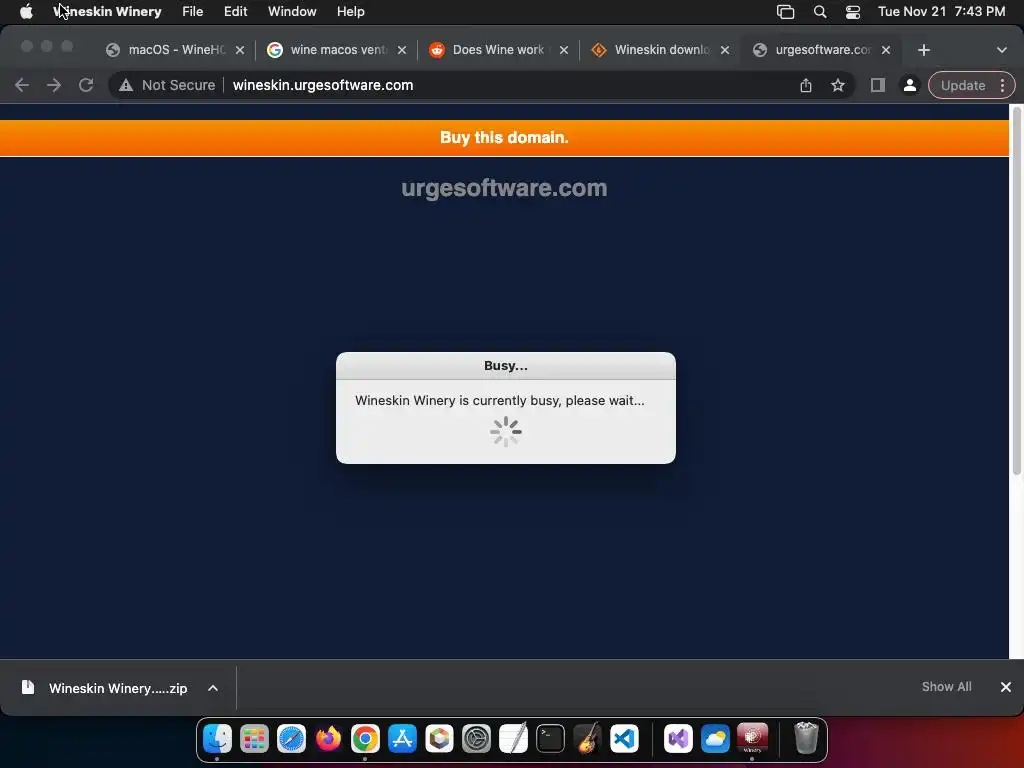Switch to the macOS - WineHQ tab

[176, 50]
